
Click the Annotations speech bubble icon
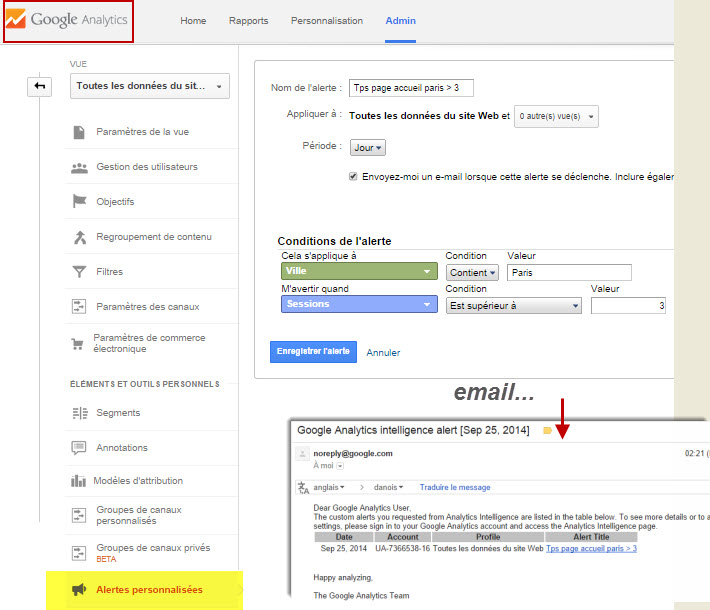(79, 448)
